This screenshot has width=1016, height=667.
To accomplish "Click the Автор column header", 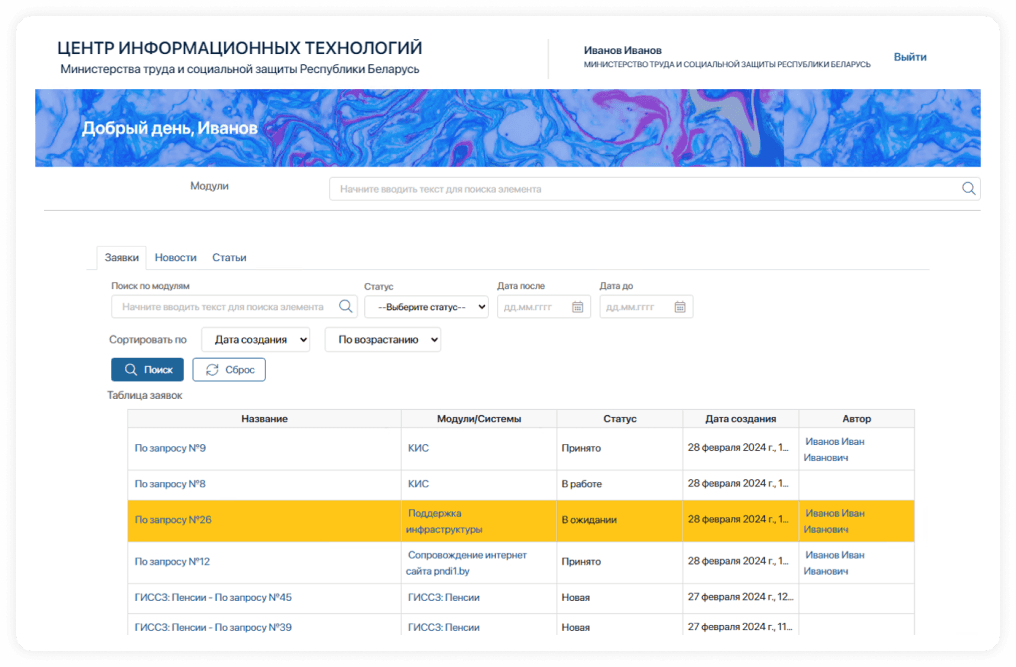I will pos(857,419).
